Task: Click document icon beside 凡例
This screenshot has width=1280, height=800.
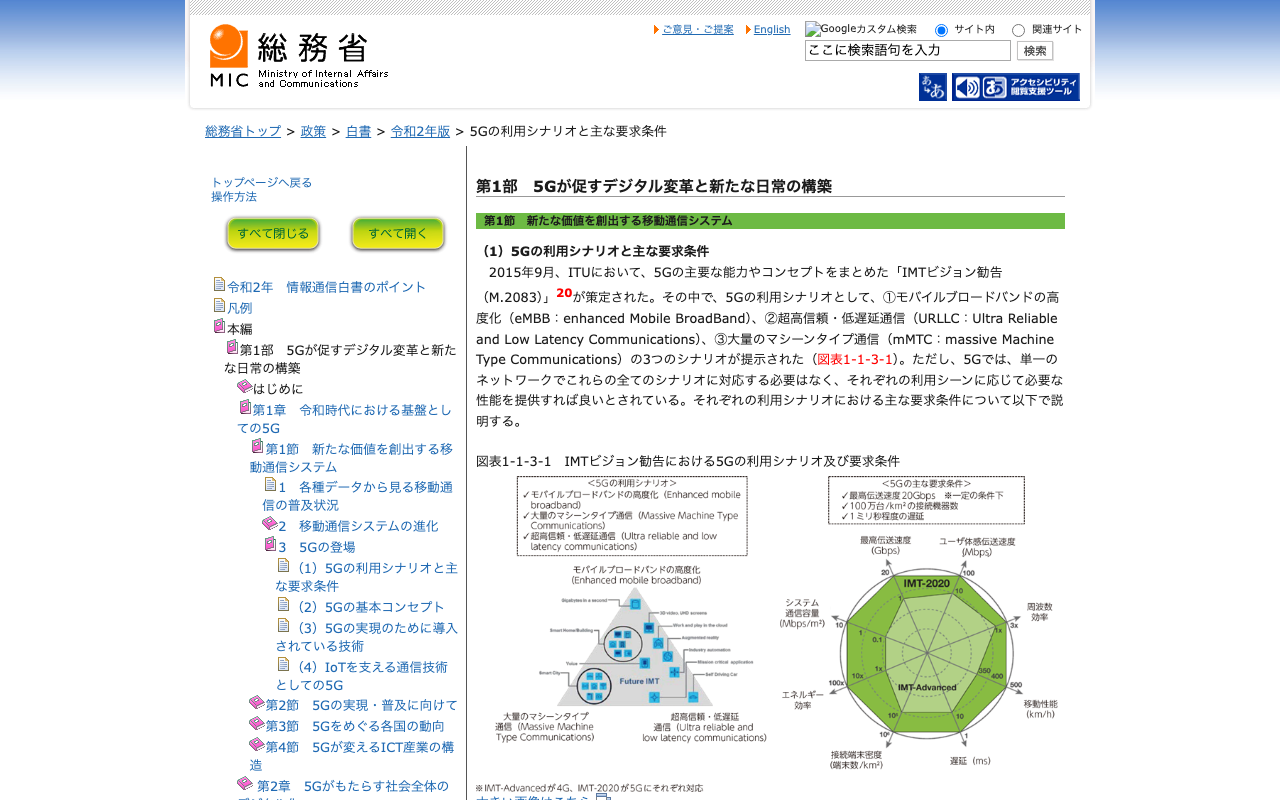Action: tap(219, 306)
